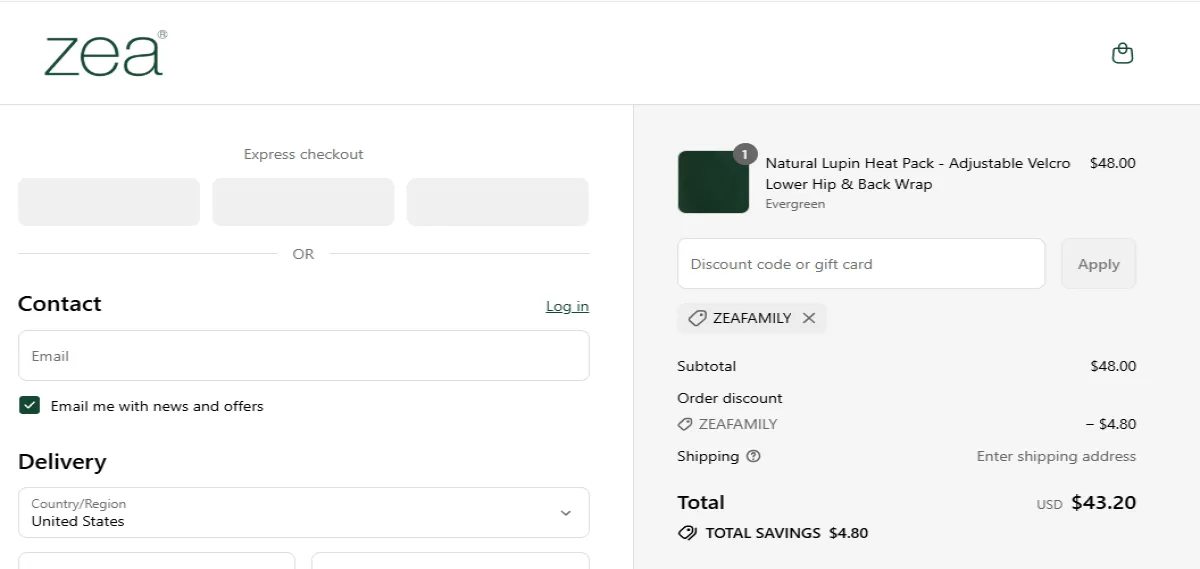1200x569 pixels.
Task: Click the Enter shipping address text
Action: point(1056,456)
